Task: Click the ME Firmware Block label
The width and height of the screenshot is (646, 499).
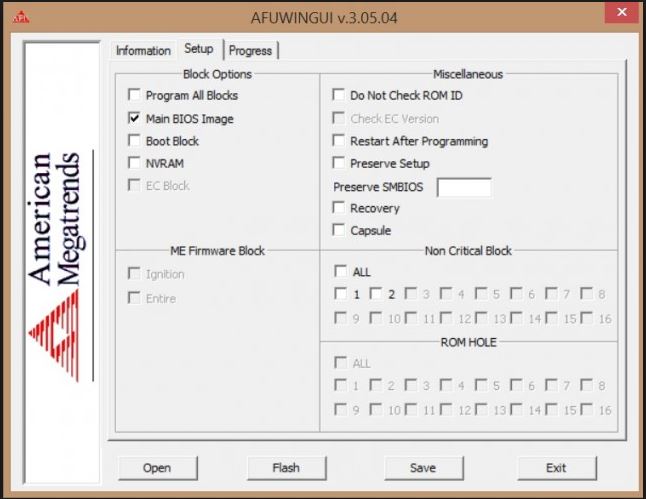Action: tap(218, 251)
